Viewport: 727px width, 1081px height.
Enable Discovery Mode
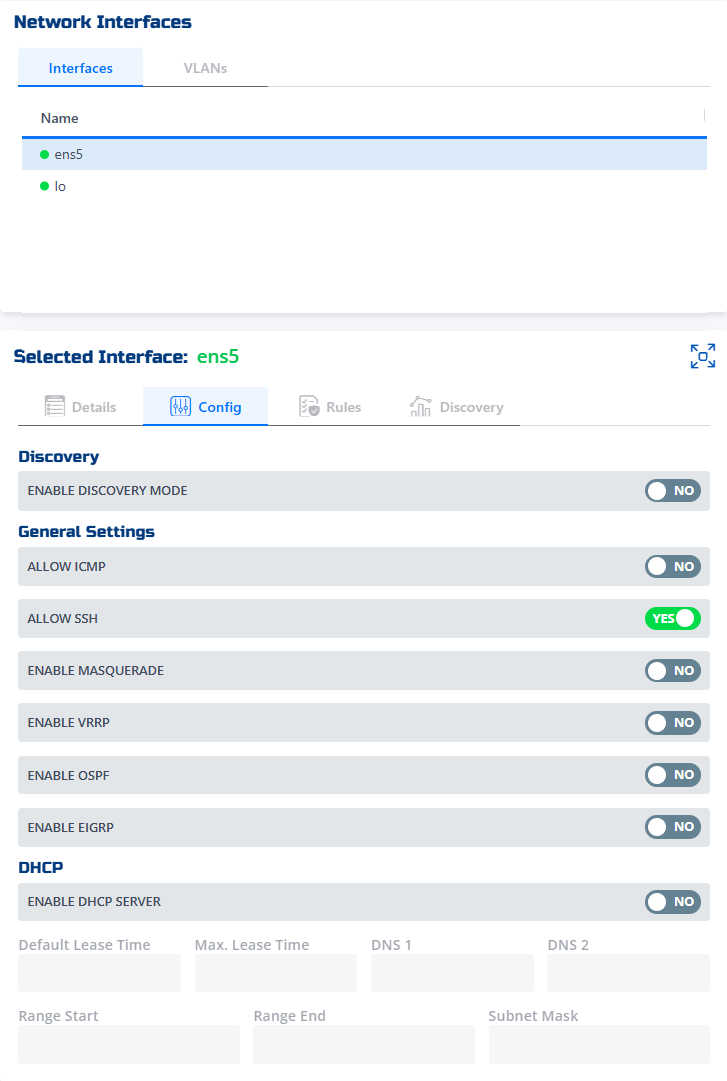click(x=672, y=490)
